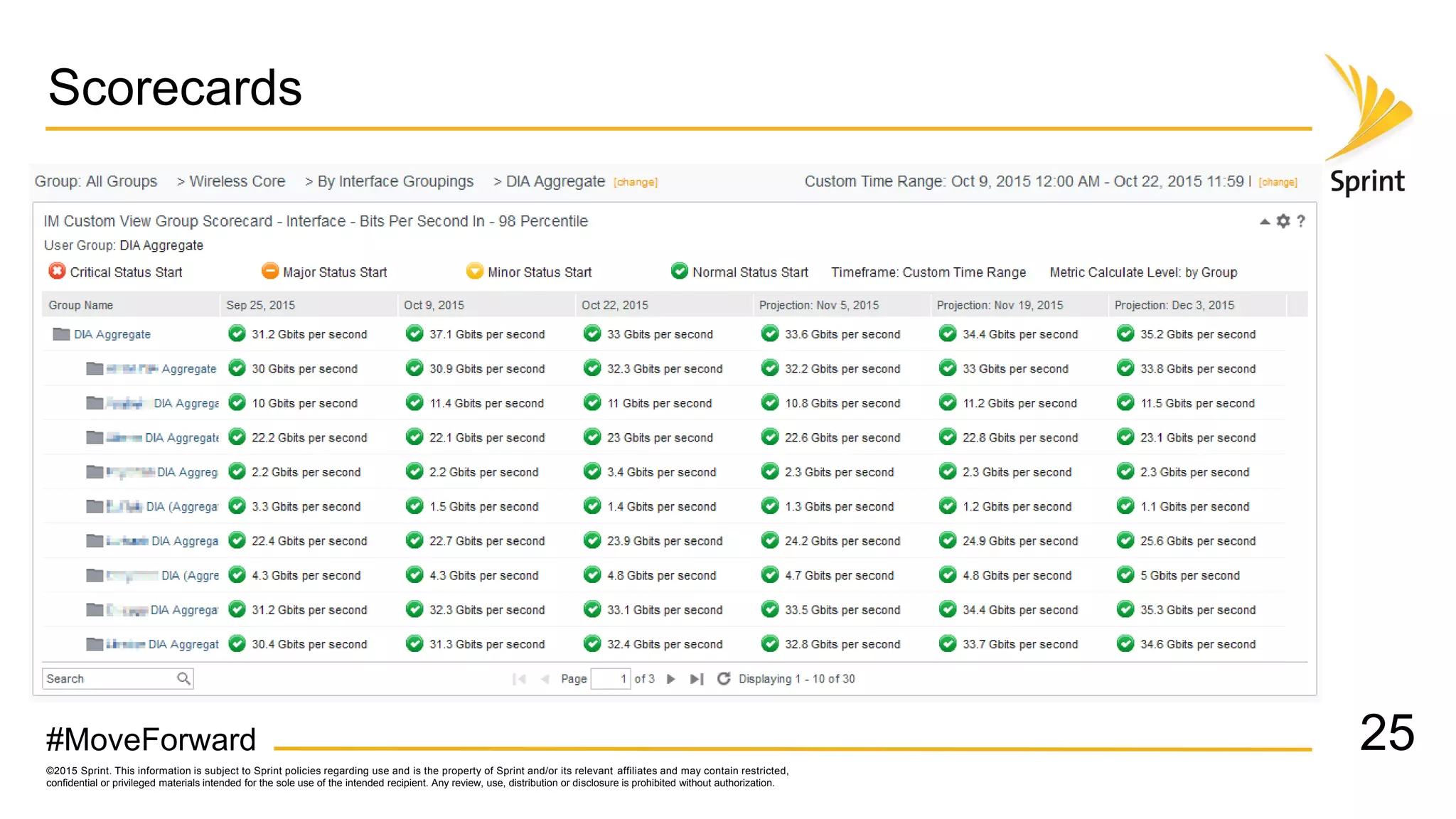Click folder icon in the 22.2 Gbits row

pos(95,437)
